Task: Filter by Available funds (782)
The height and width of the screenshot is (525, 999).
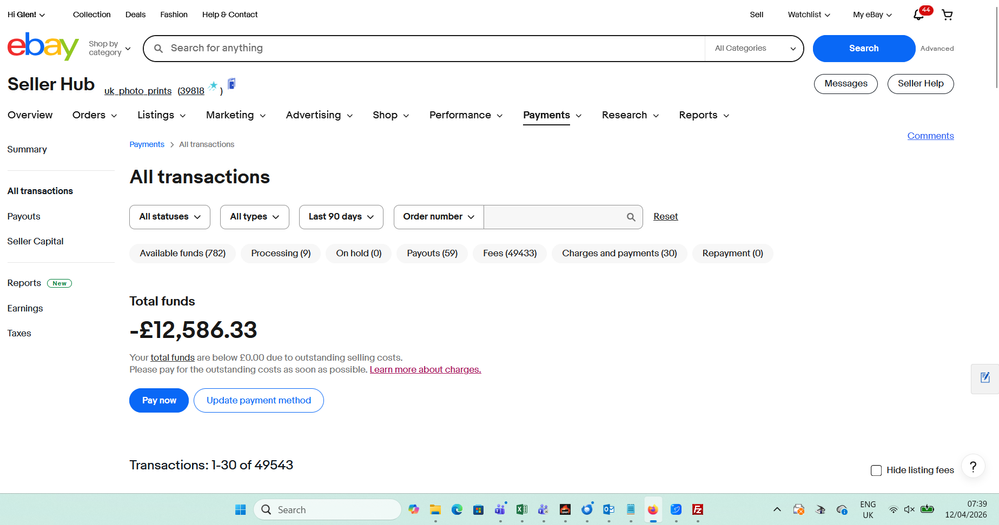Action: 182,253
